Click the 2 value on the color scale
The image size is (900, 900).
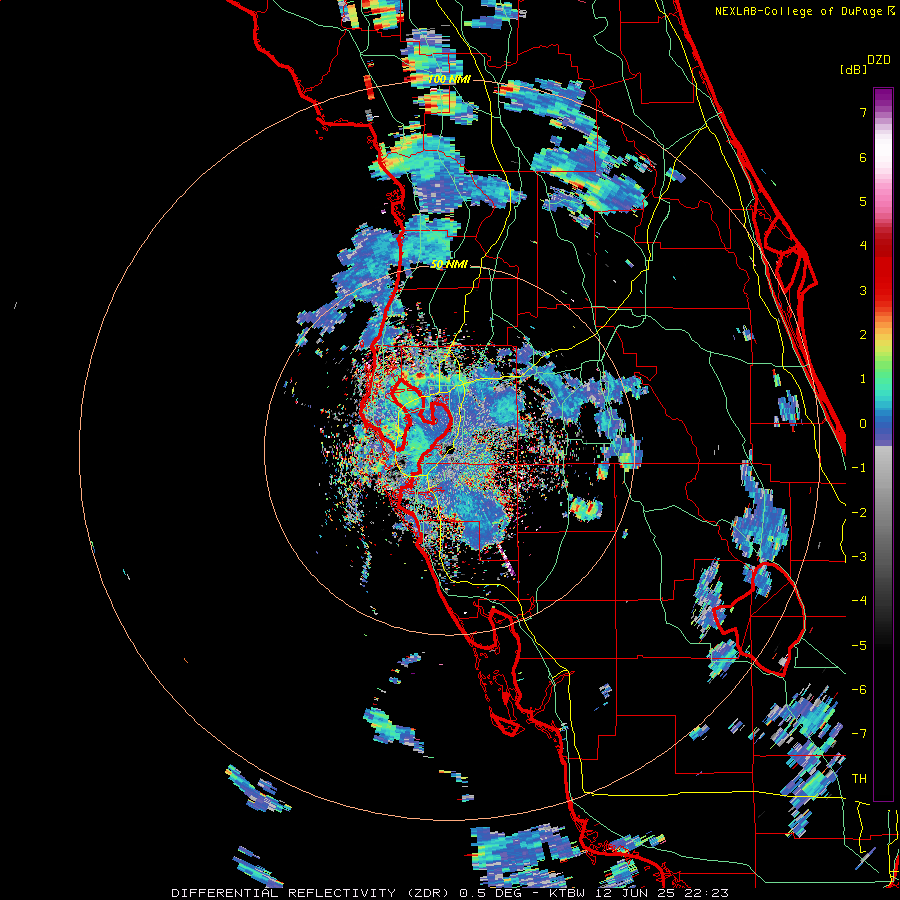(863, 335)
